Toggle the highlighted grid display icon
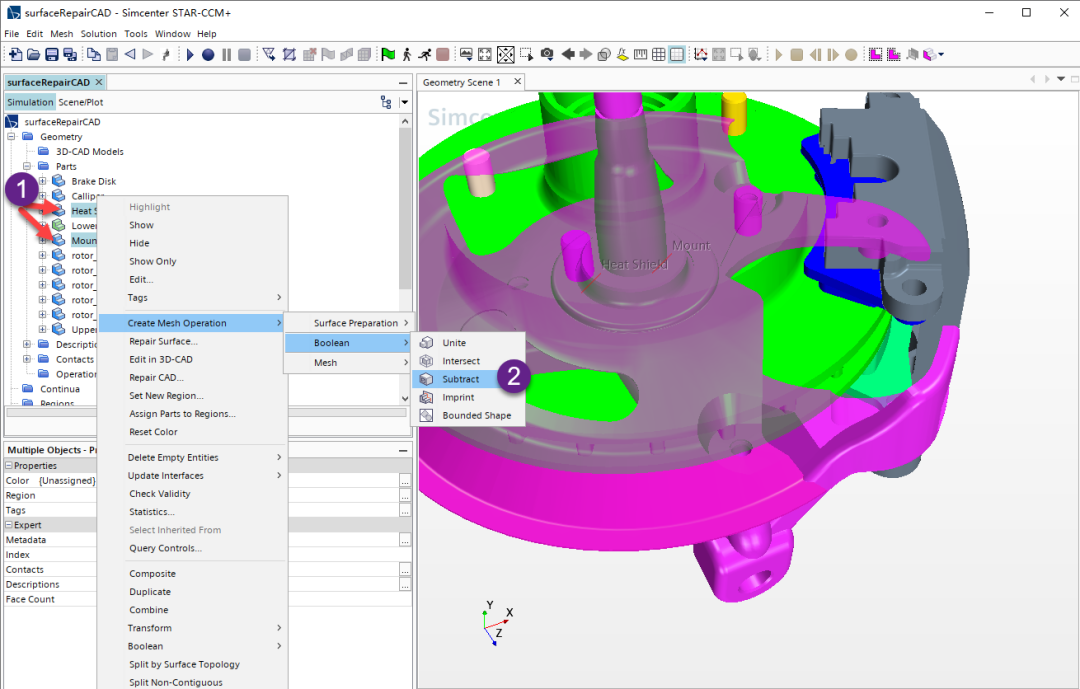This screenshot has width=1080, height=689. click(677, 54)
